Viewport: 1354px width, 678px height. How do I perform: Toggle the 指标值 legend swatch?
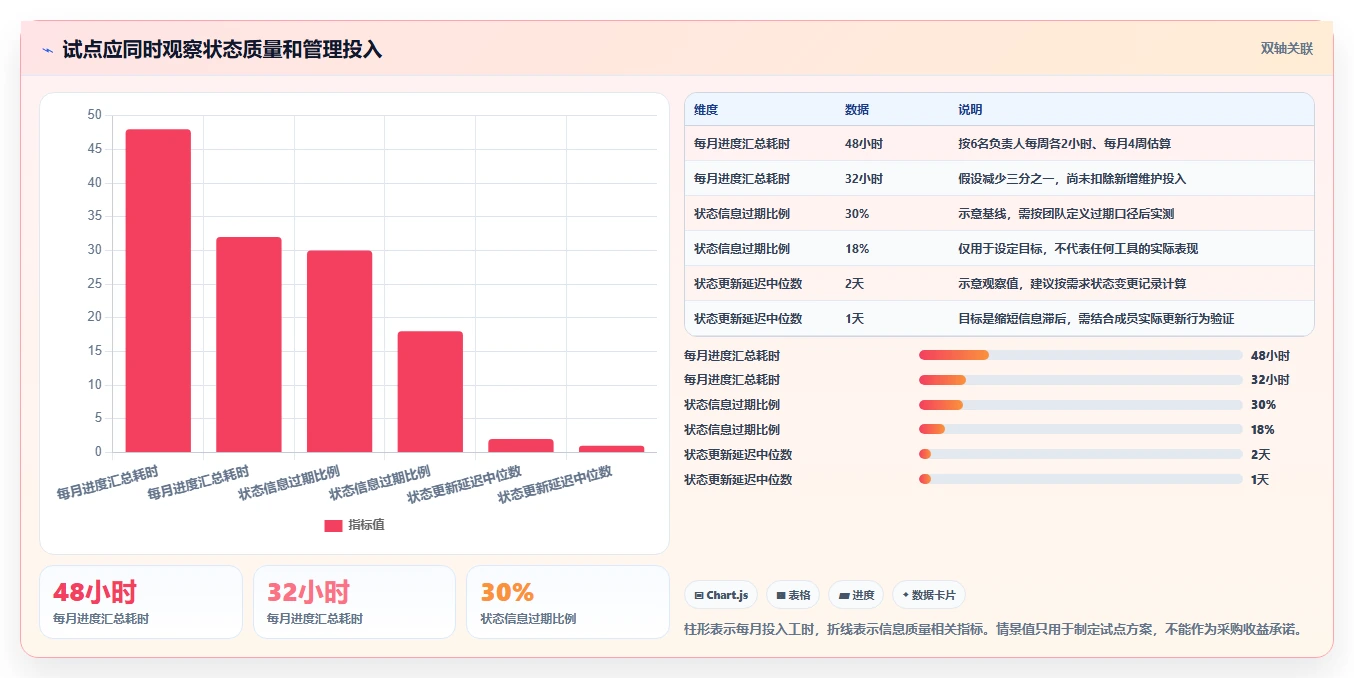333,525
